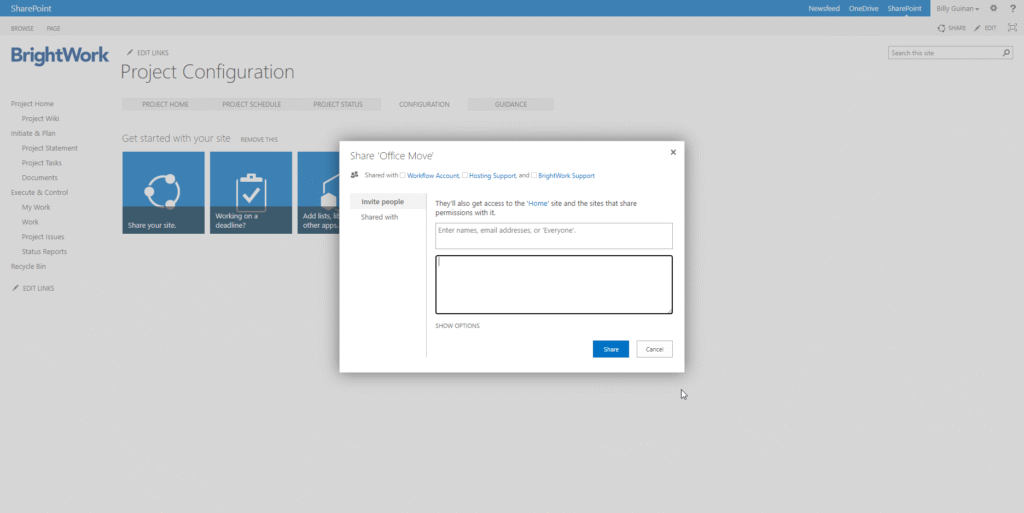
Task: Tick the Hosting Support checkbox
Action: point(465,176)
